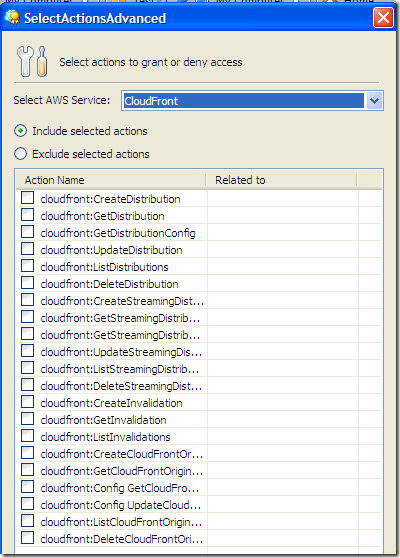The image size is (400, 558).
Task: Enable cloudfront:GetDistributionConfig checkbox
Action: (x=27, y=232)
